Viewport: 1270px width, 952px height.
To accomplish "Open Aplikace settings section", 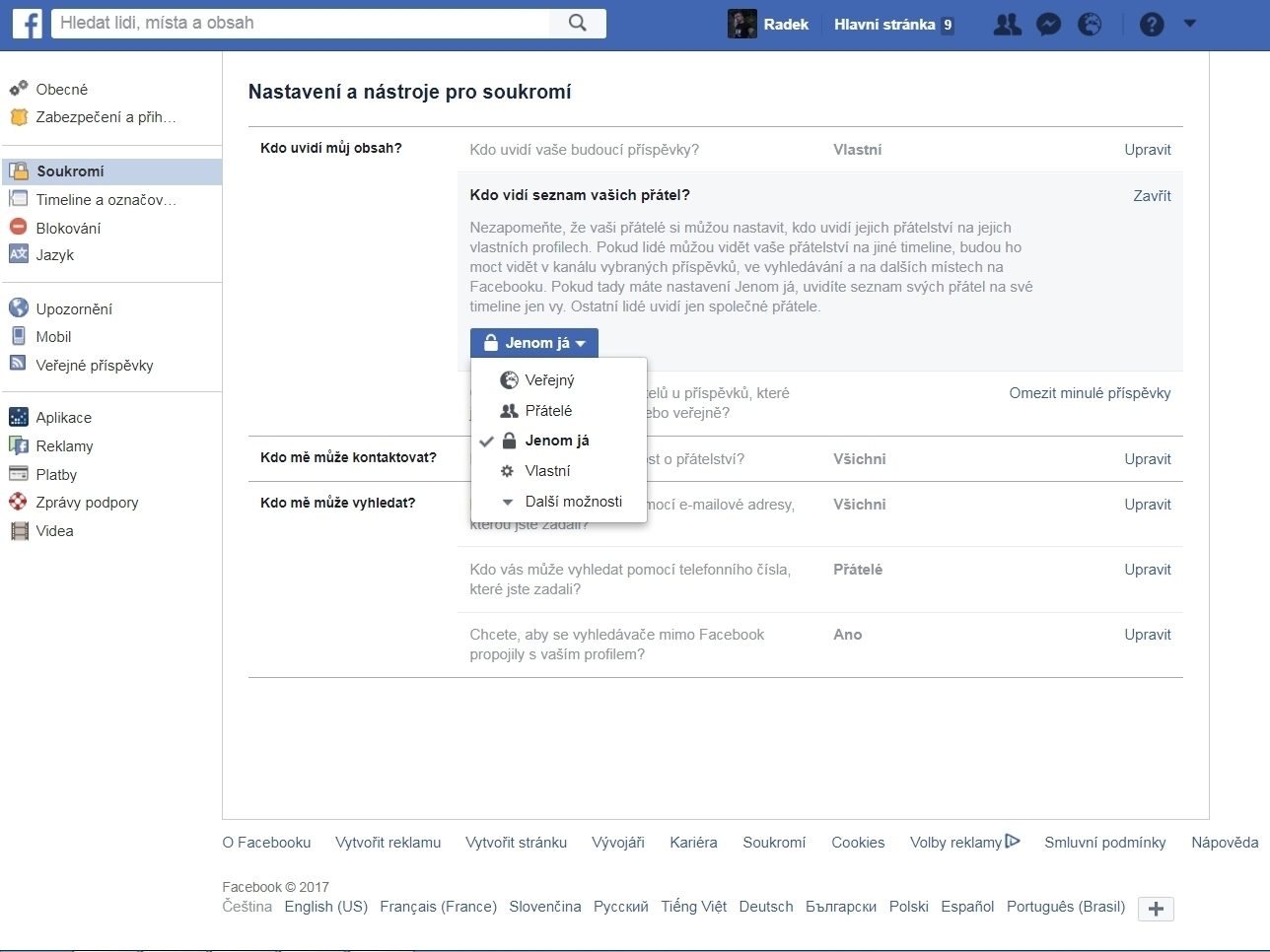I will coord(63,417).
